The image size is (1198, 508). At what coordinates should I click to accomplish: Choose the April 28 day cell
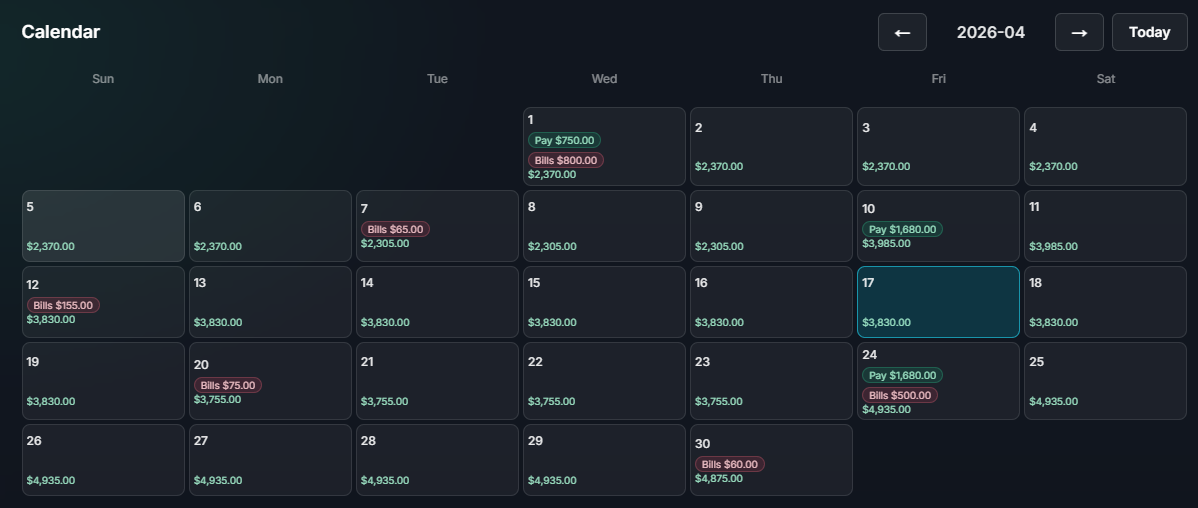(437, 460)
